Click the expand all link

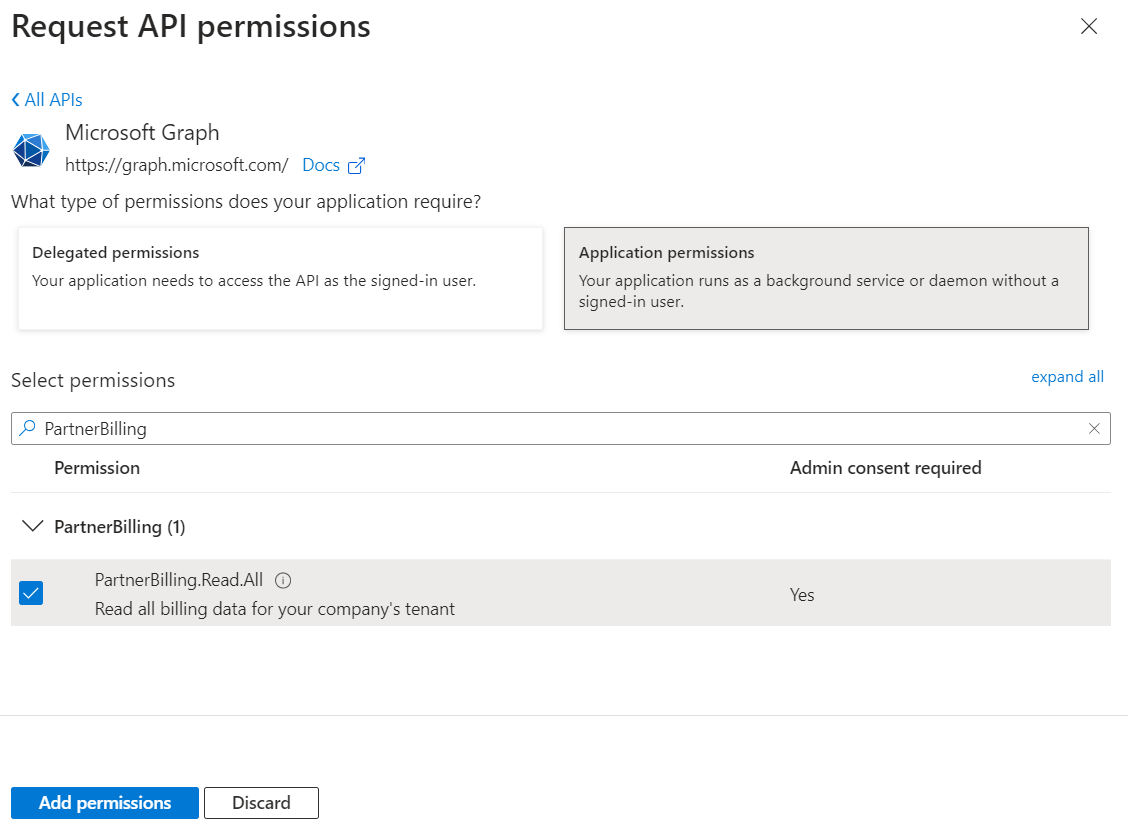click(1067, 377)
